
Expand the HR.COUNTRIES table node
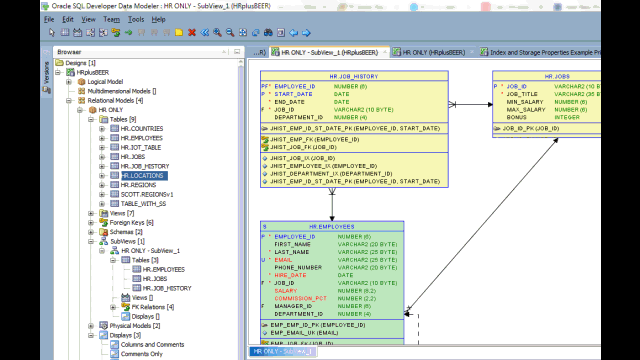click(102, 129)
